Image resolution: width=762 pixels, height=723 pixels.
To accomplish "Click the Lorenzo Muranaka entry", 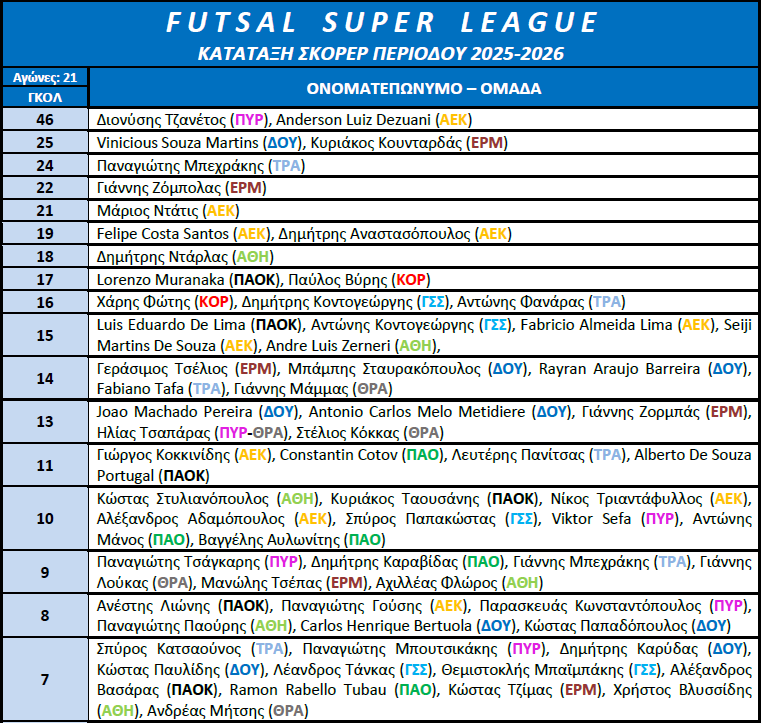I will pyautogui.click(x=160, y=280).
